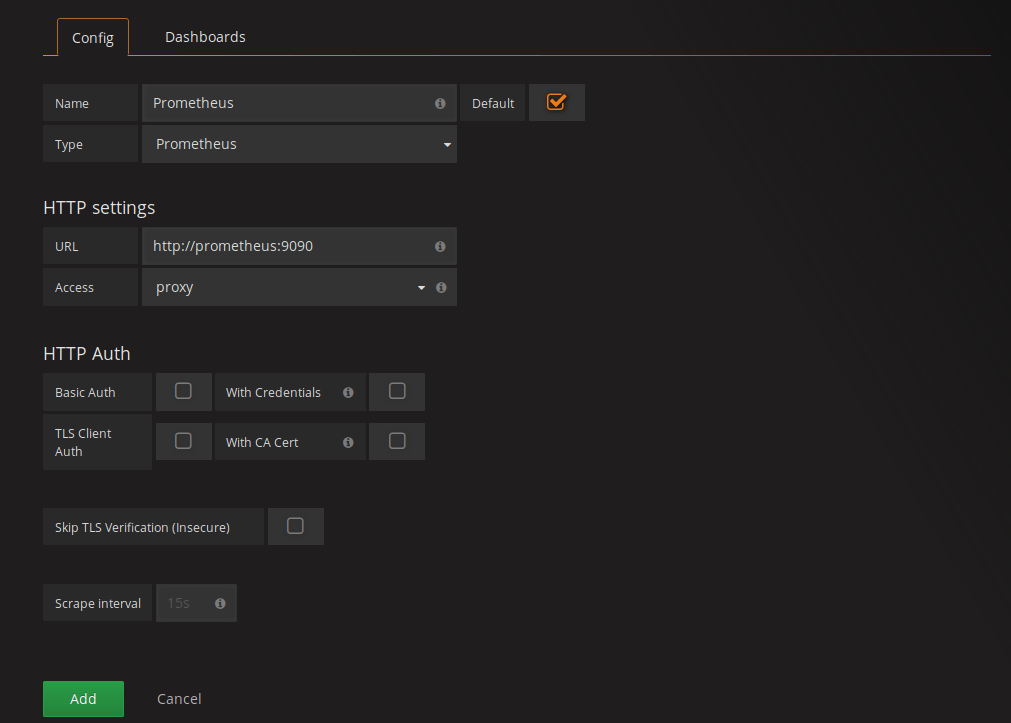The image size is (1011, 723).
Task: Select the Config tab
Action: 93,37
